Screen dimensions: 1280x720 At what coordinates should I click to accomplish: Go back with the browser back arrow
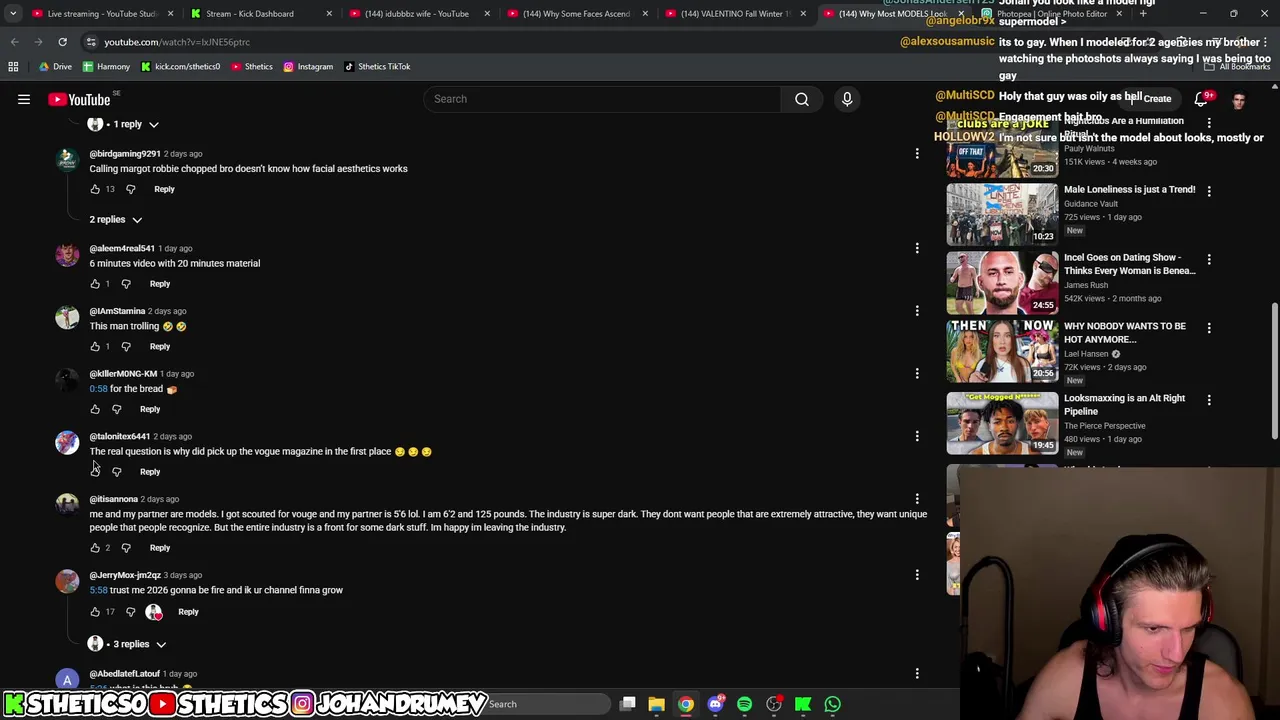point(14,42)
